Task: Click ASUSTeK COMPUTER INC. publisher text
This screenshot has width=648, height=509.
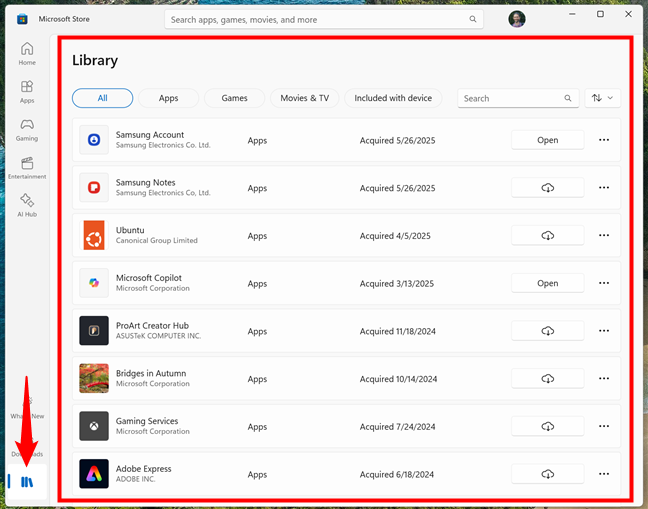Action: click(158, 336)
